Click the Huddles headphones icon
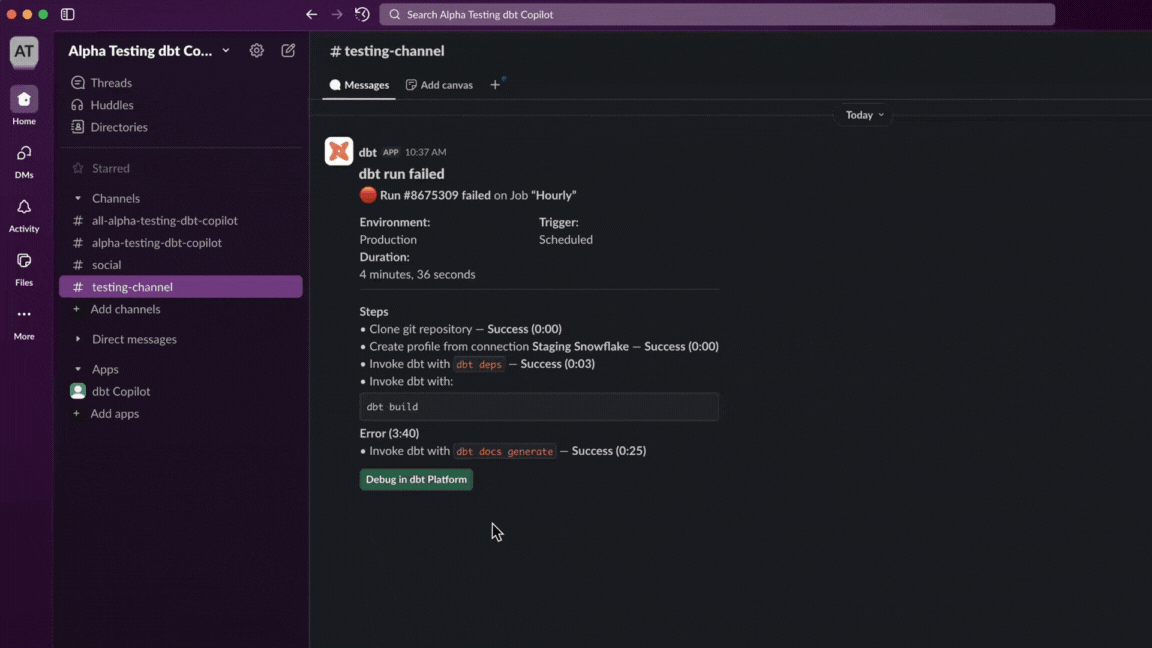The image size is (1152, 648). (x=78, y=105)
